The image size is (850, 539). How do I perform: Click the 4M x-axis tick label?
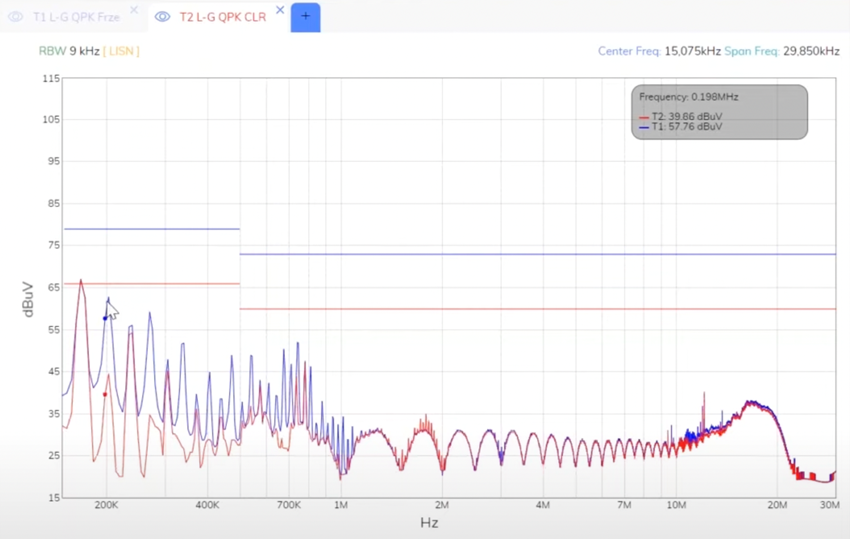tap(543, 505)
